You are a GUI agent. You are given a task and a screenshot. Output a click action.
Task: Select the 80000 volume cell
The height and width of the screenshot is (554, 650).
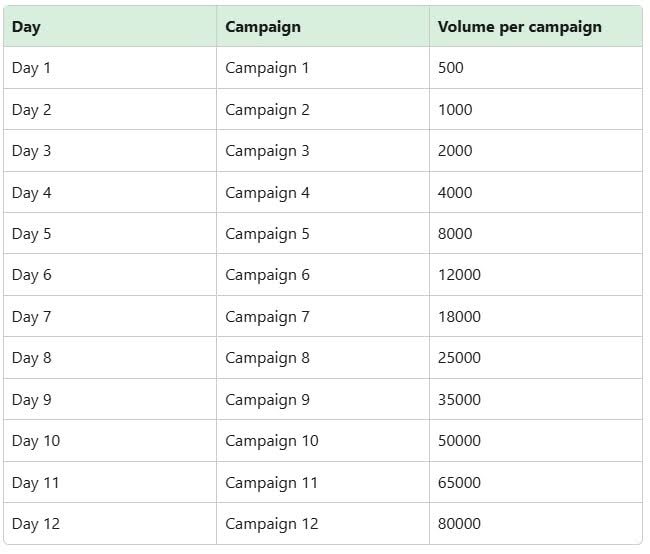pos(459,524)
